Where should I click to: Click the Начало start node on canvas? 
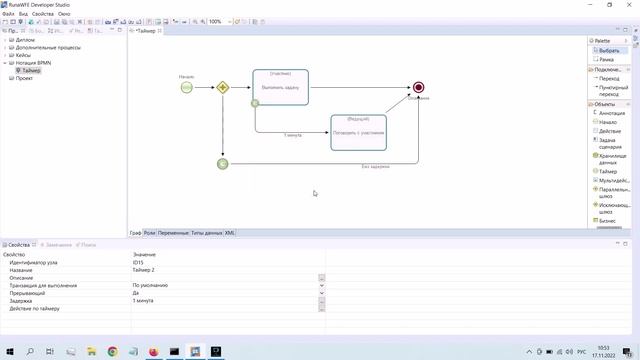tap(187, 87)
